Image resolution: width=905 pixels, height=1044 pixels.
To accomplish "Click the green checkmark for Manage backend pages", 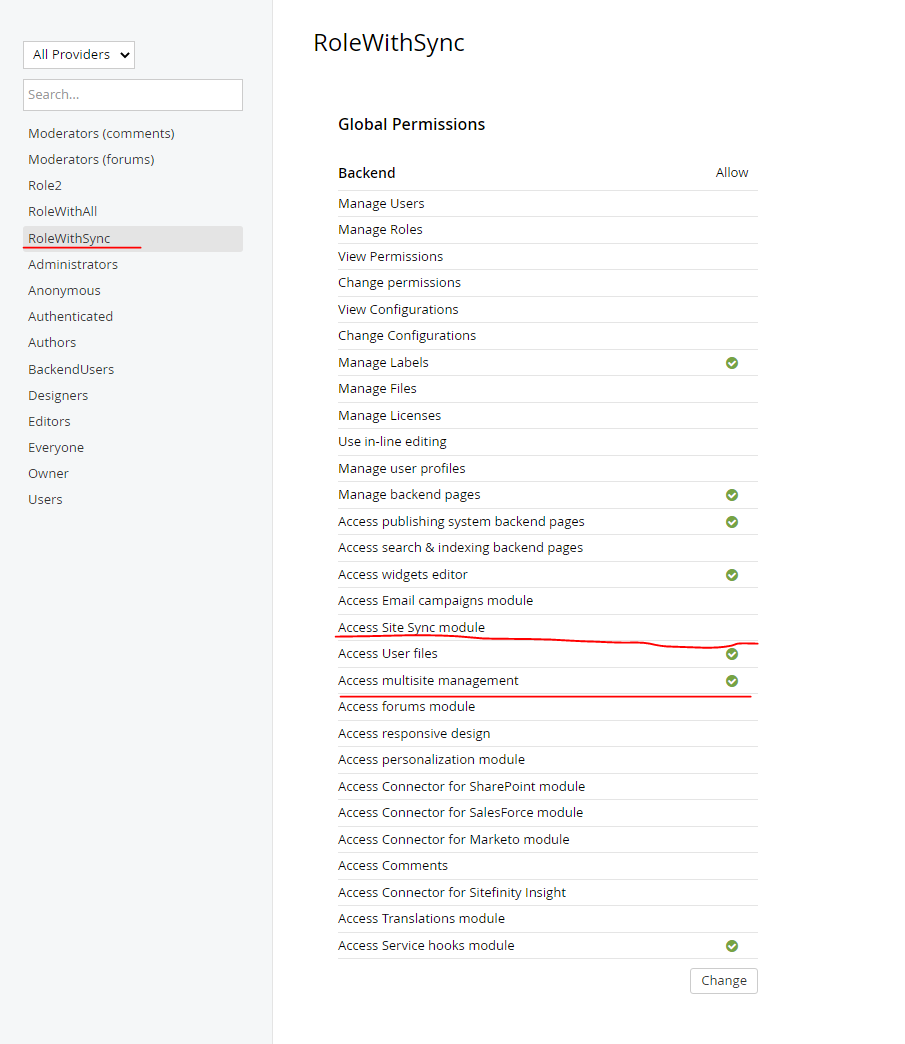I will [732, 495].
